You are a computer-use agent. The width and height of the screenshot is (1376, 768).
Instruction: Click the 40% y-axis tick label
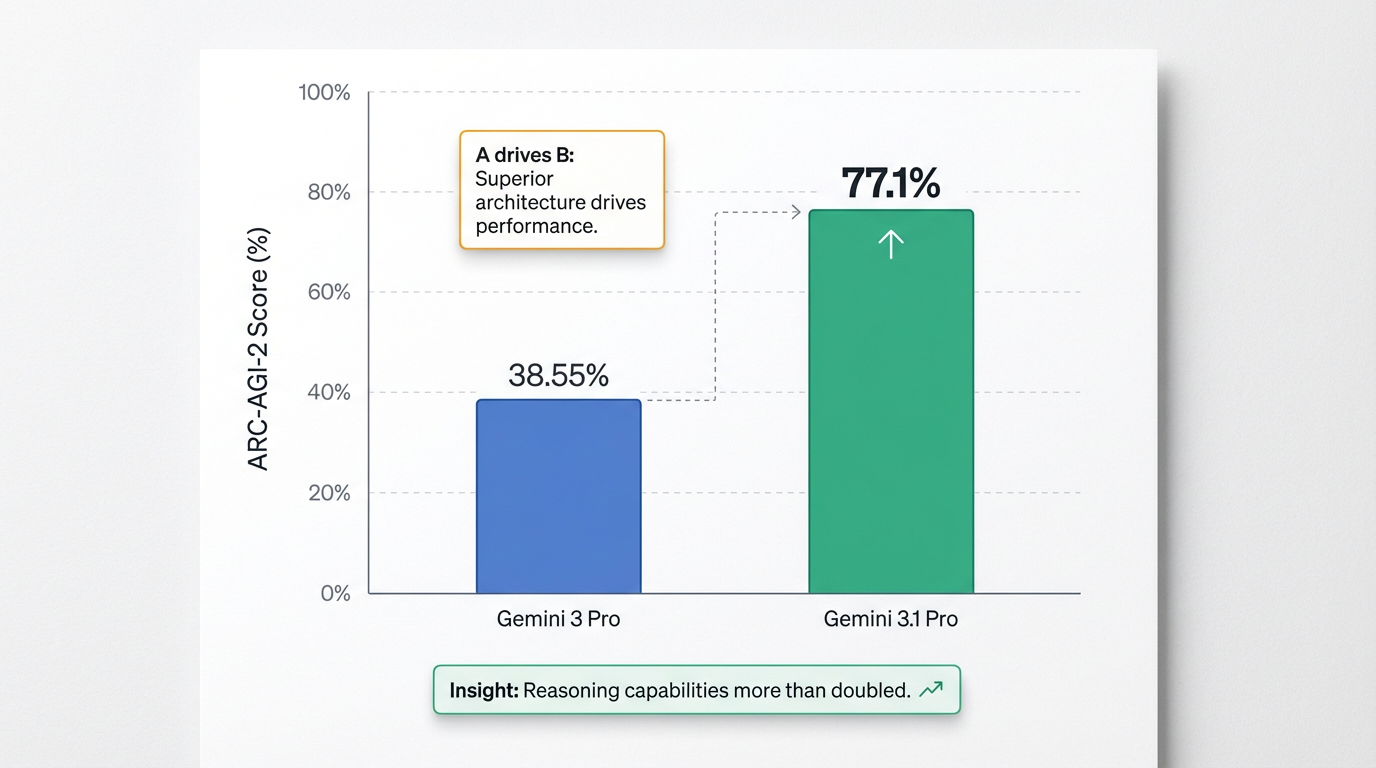[328, 393]
